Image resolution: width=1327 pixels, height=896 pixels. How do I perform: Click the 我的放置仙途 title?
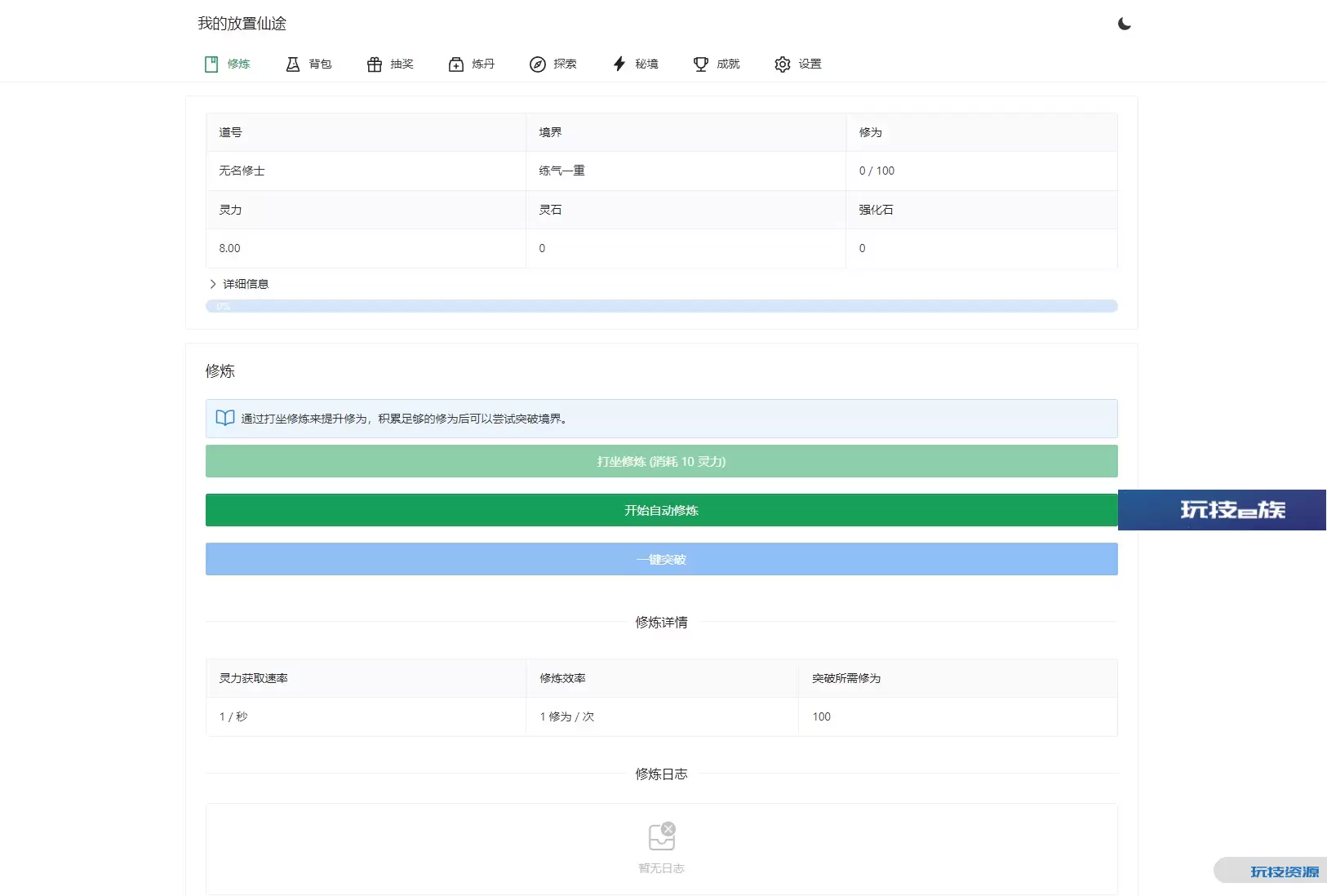coord(242,24)
